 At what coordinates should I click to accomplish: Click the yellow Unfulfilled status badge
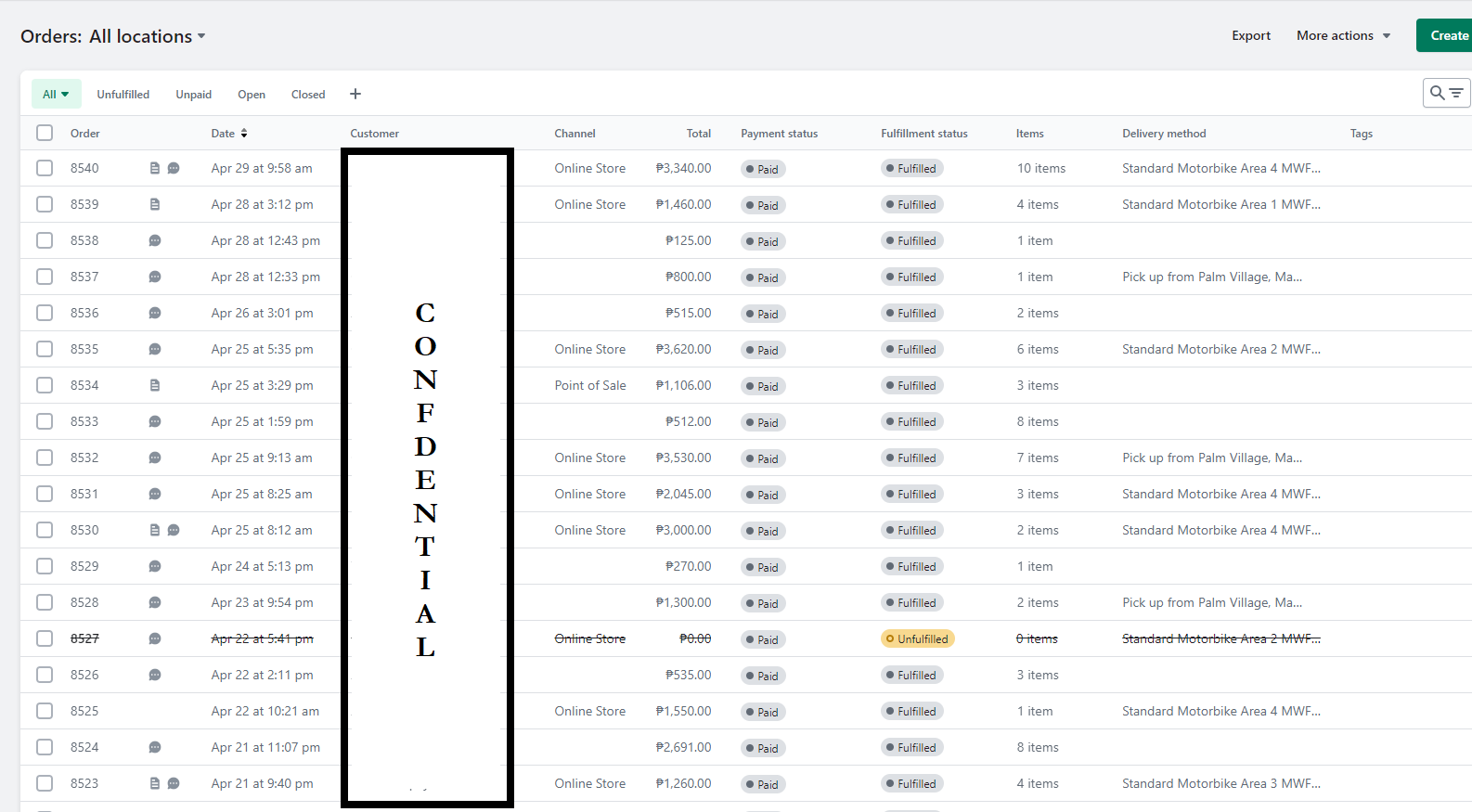(x=918, y=638)
